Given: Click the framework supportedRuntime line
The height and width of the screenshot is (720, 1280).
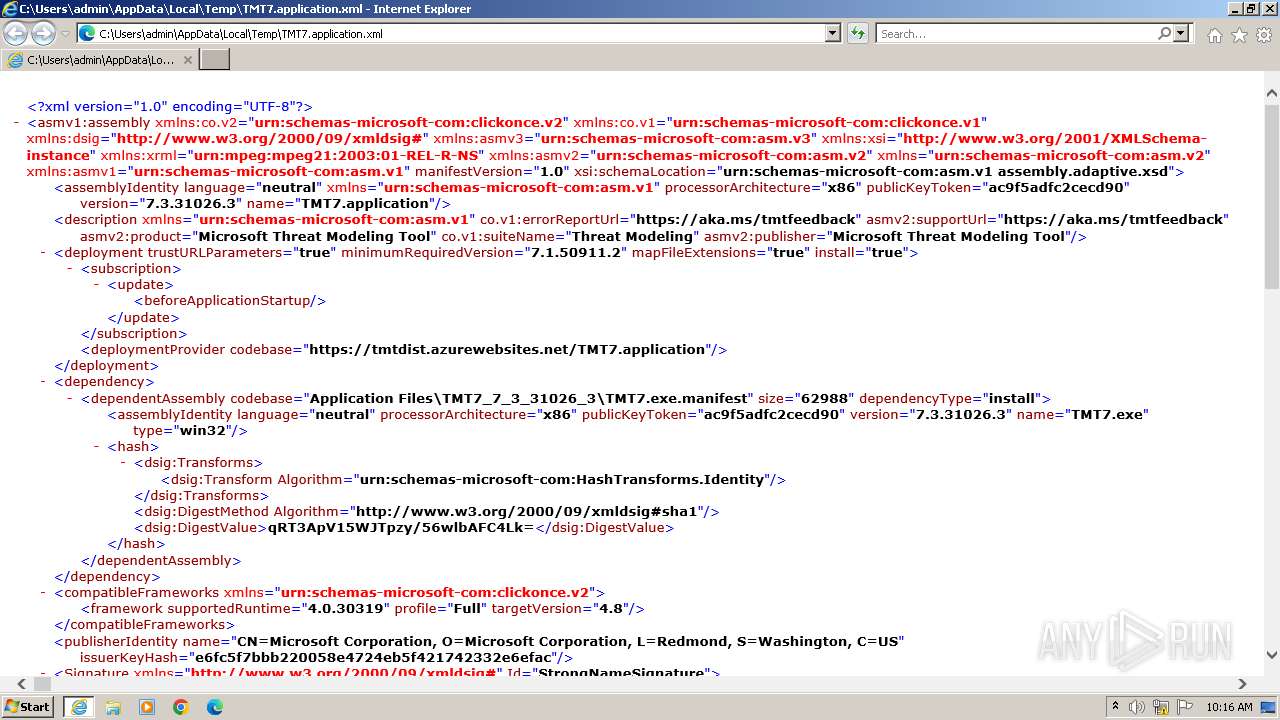Looking at the screenshot, I should coord(363,608).
